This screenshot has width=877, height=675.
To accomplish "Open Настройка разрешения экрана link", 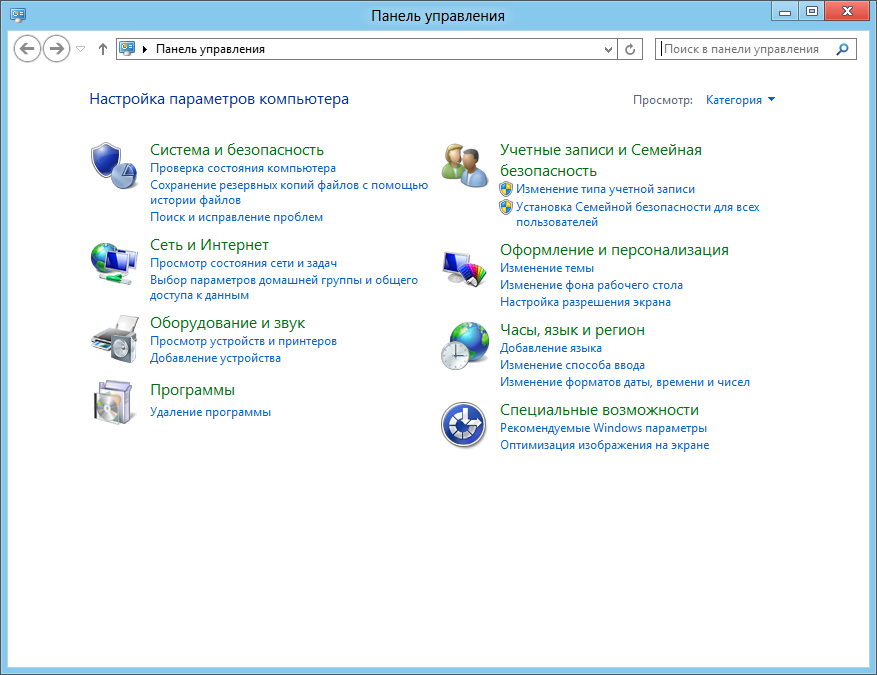I will [585, 302].
